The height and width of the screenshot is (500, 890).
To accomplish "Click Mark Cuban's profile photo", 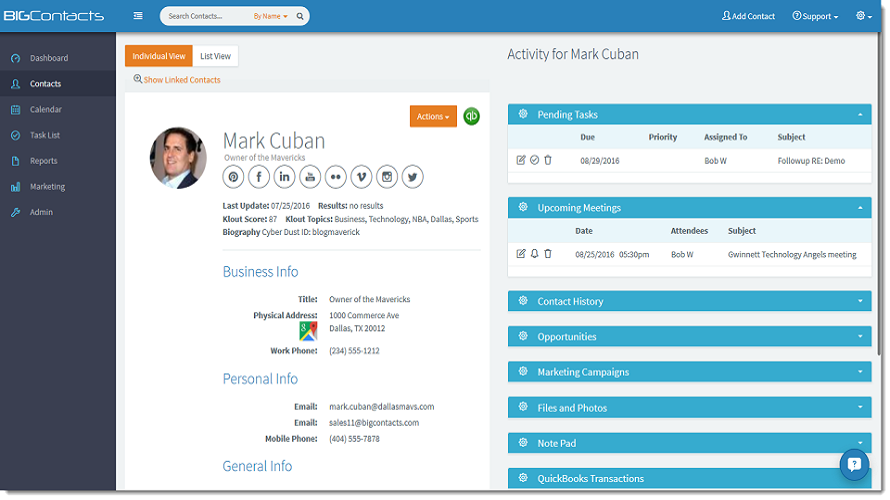I will 178,158.
